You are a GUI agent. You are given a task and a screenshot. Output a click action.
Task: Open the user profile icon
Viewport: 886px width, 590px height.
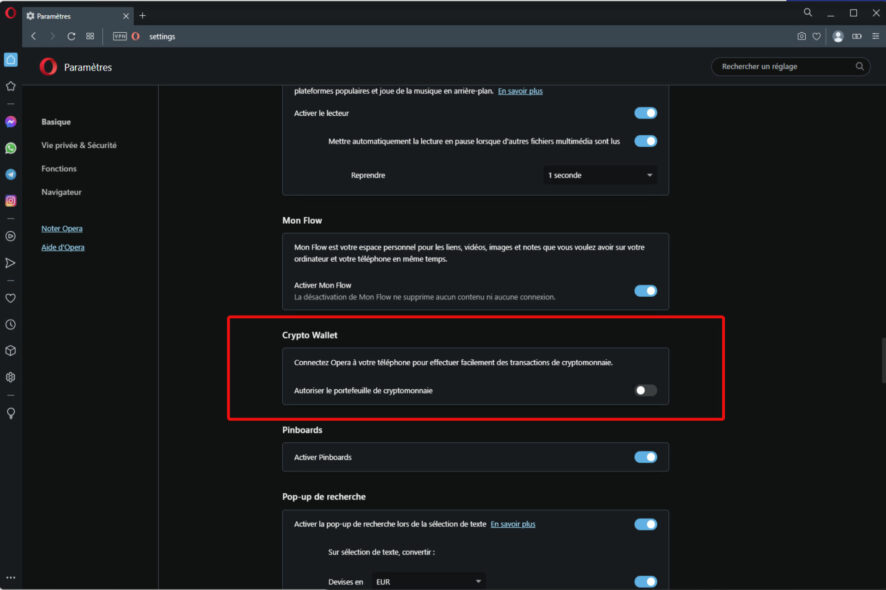point(838,36)
